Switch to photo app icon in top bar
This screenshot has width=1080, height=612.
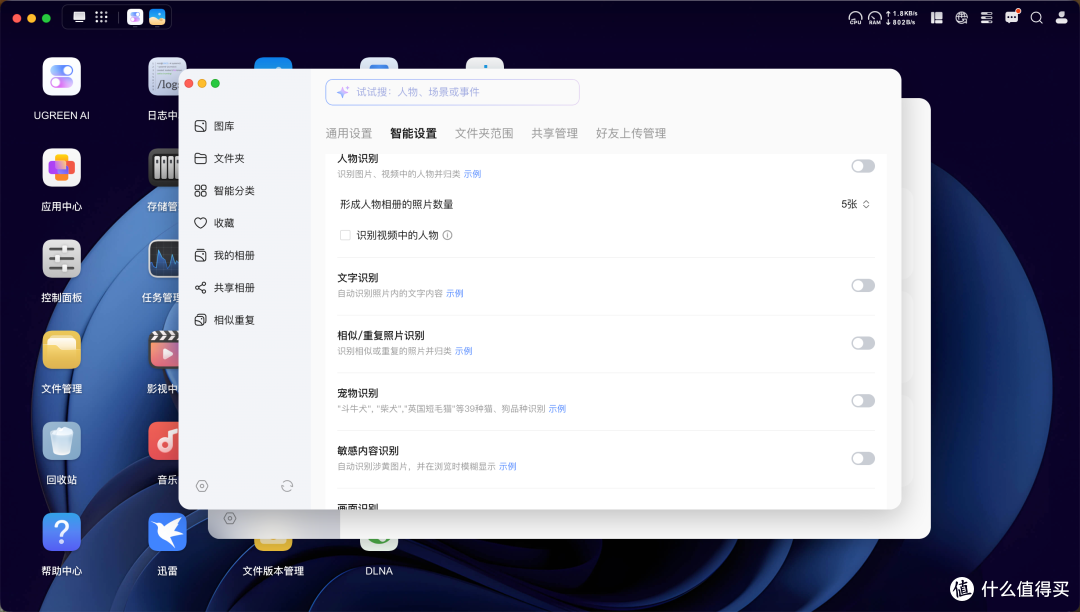pyautogui.click(x=157, y=17)
